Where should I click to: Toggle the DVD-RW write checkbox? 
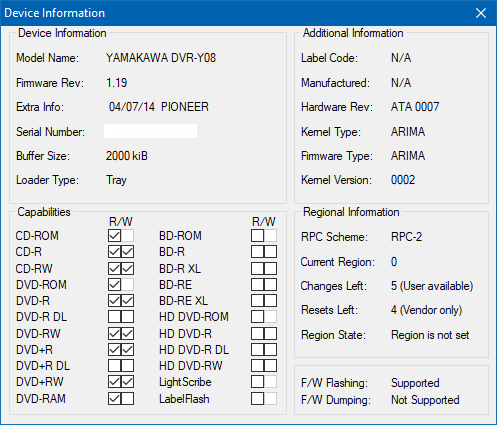127,333
